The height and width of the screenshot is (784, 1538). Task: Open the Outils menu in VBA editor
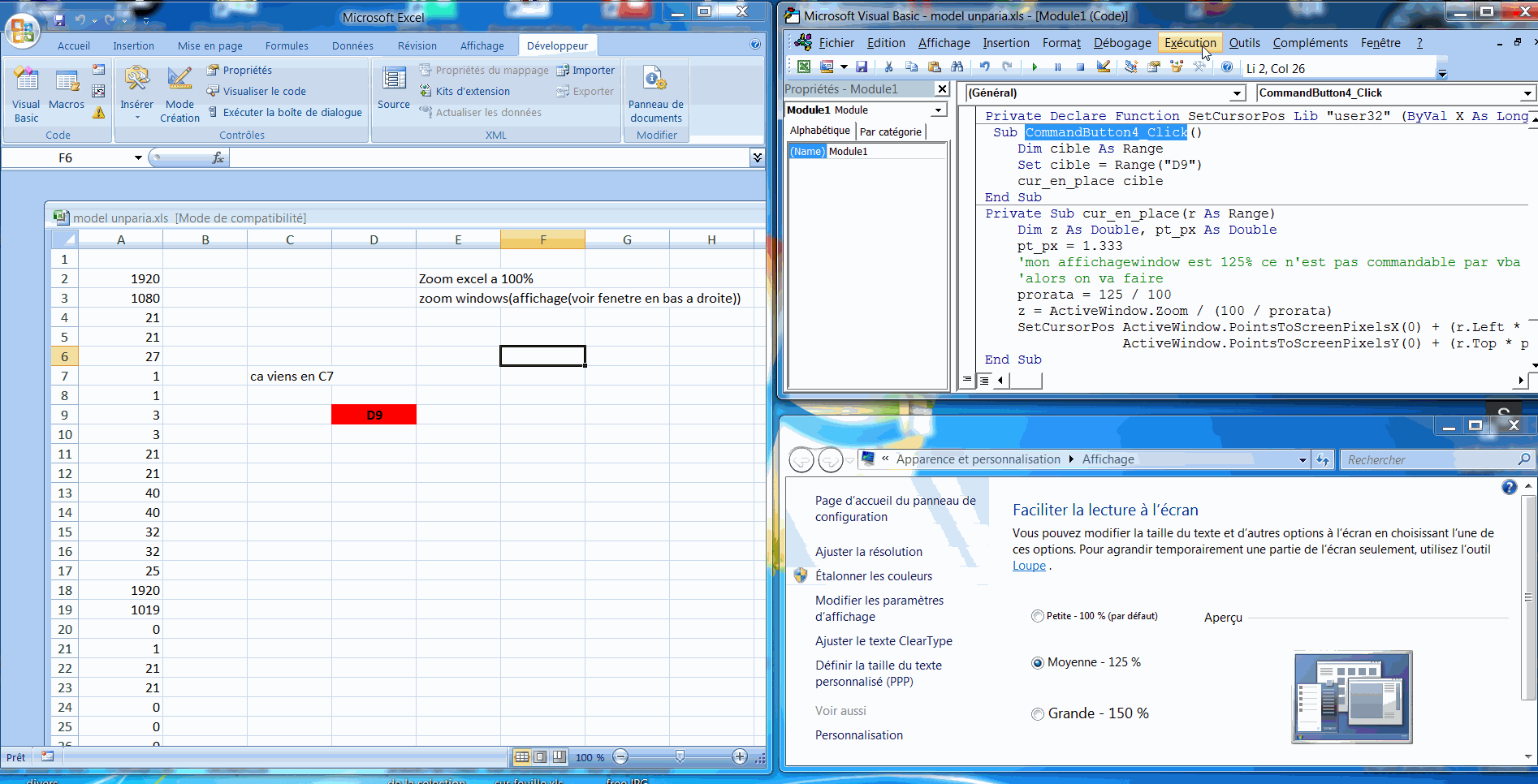(1244, 43)
